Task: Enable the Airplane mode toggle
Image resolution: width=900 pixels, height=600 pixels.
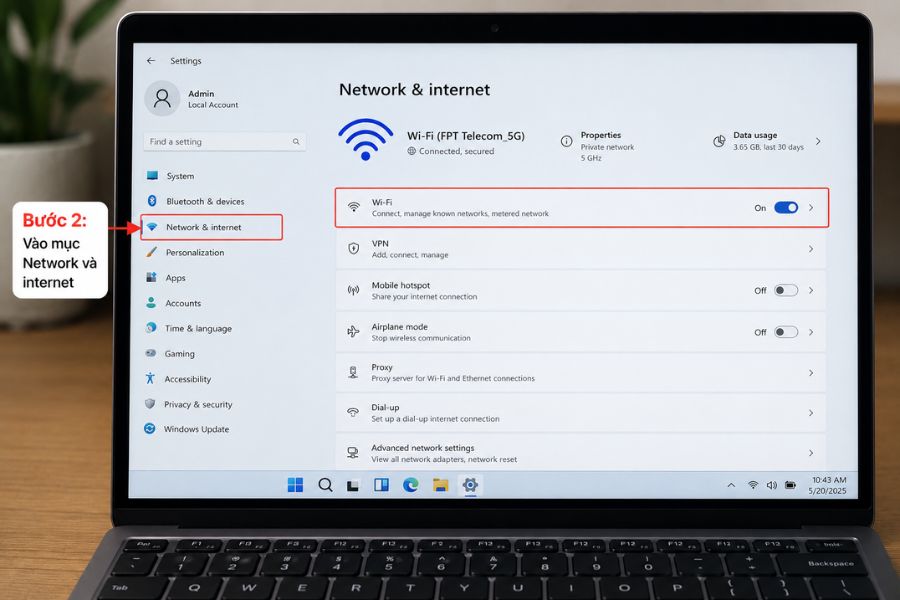Action: [786, 331]
